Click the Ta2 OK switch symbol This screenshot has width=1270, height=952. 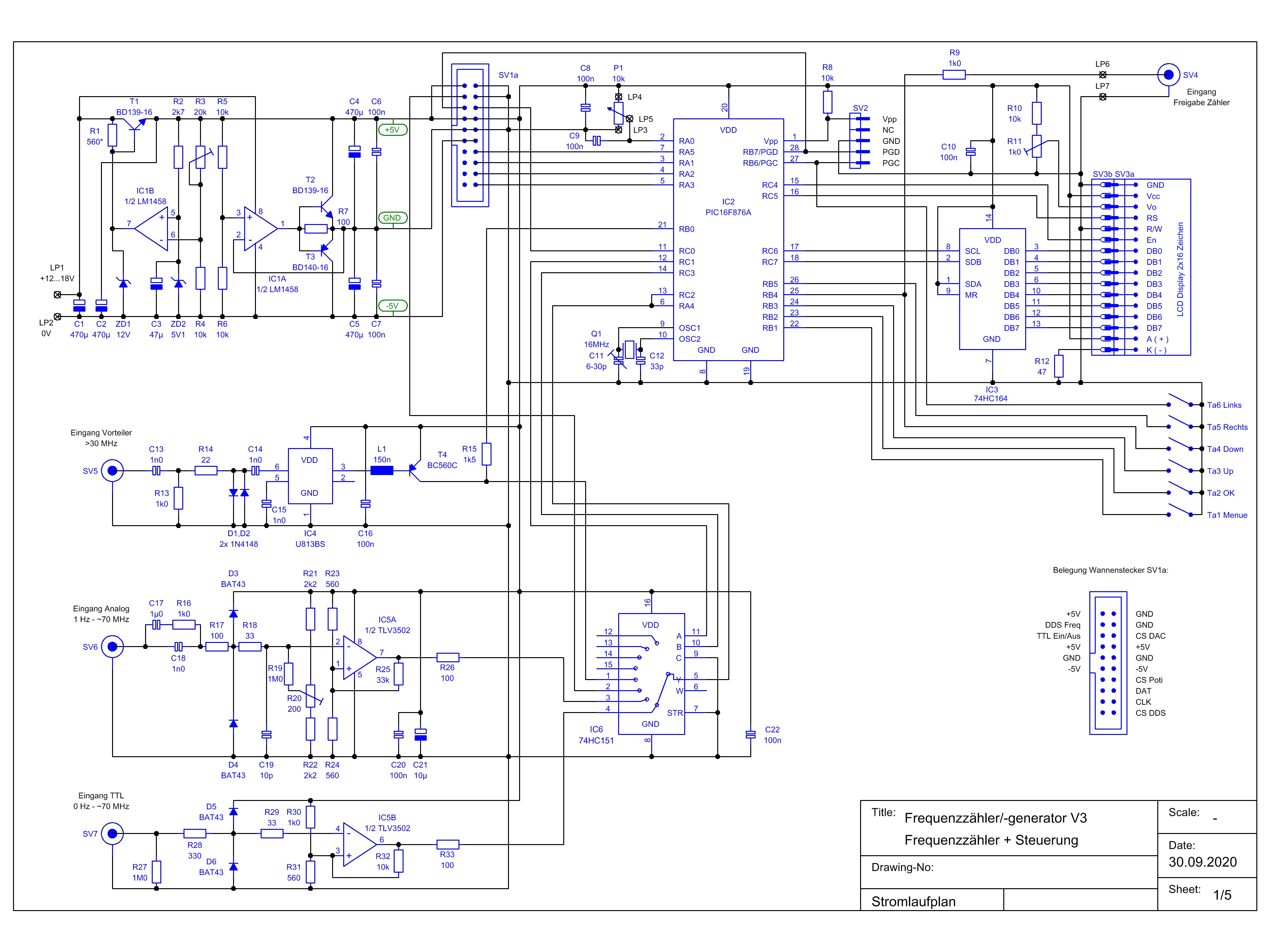pos(1180,488)
